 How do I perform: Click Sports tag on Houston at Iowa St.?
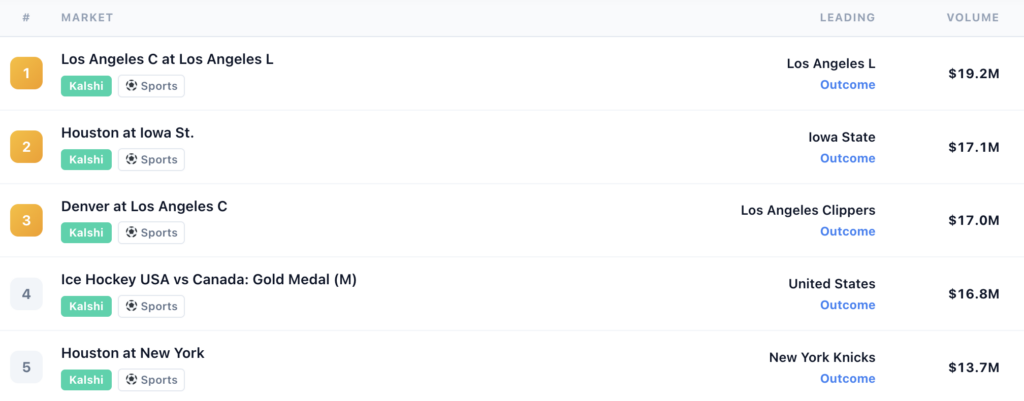(151, 160)
